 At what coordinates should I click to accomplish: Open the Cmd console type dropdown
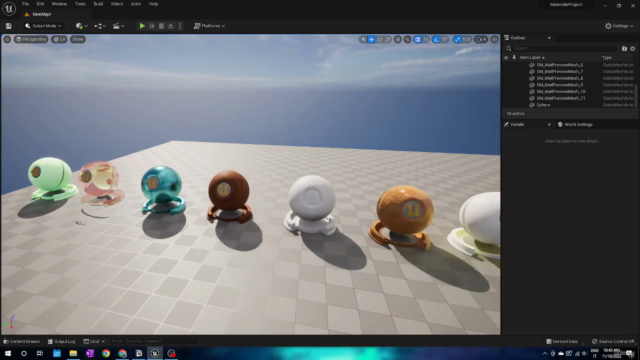tap(94, 341)
